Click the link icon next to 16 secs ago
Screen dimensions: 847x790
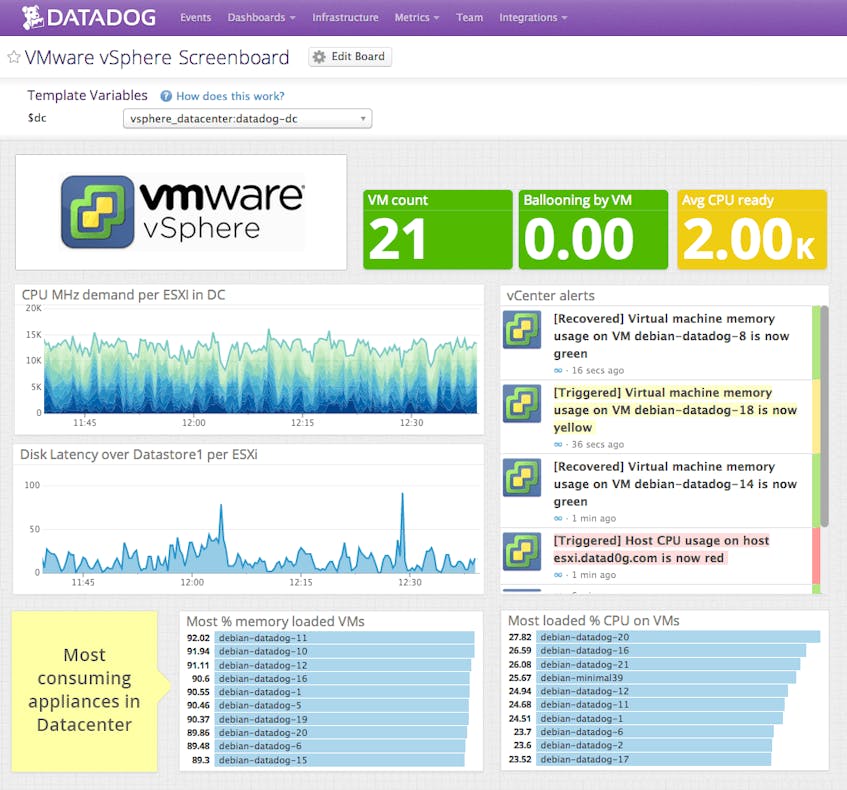point(558,371)
